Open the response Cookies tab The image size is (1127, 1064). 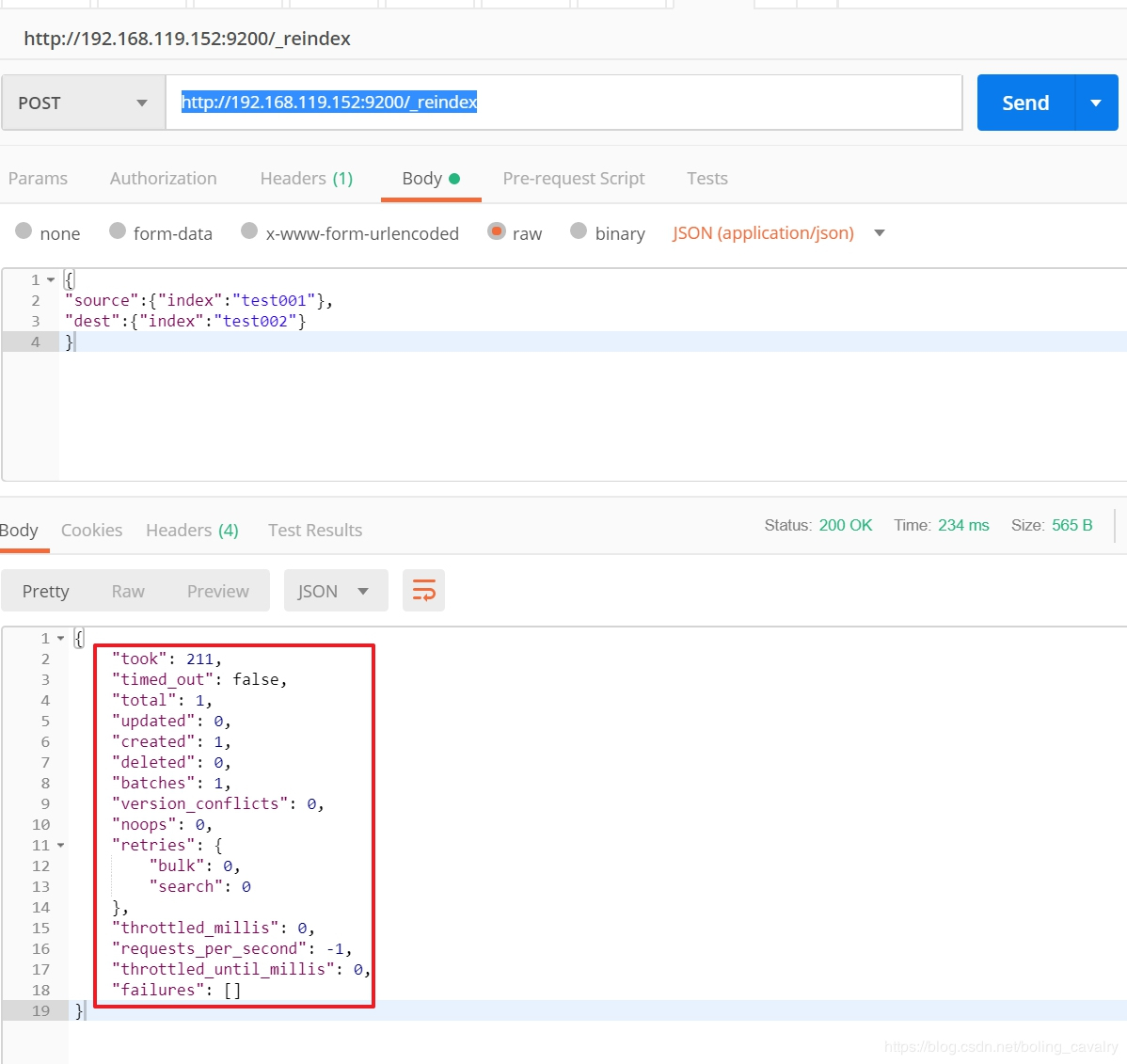[92, 531]
